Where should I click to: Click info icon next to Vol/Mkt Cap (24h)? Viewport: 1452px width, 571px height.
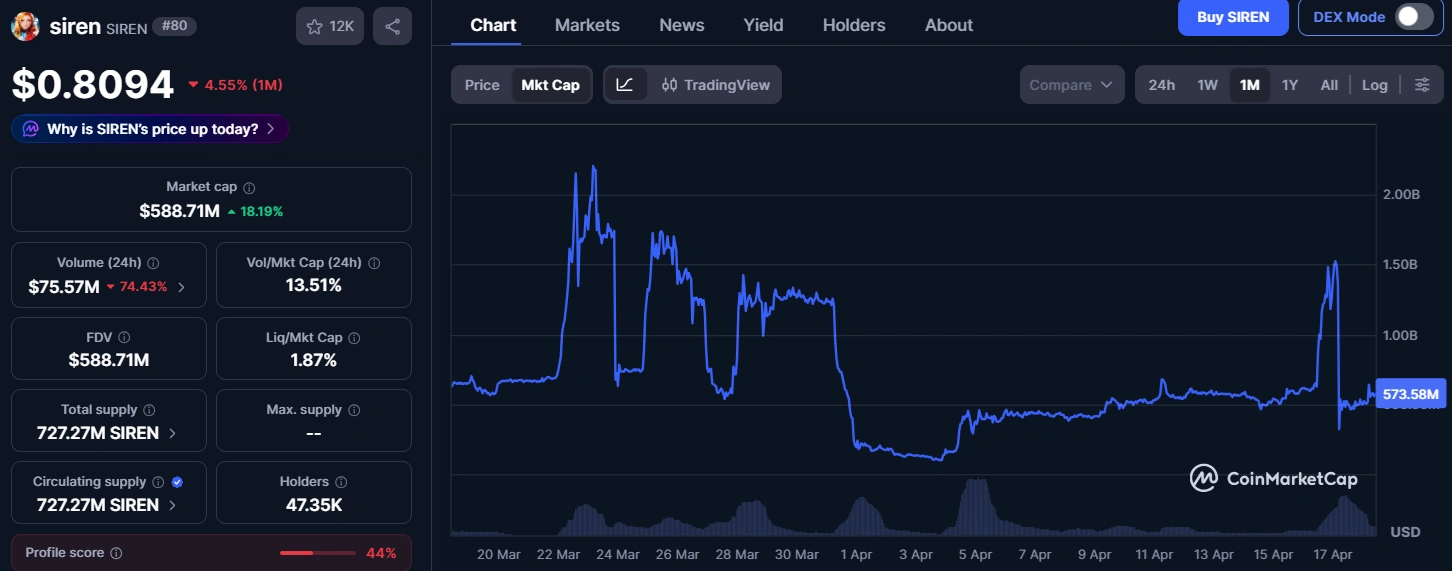tap(374, 263)
